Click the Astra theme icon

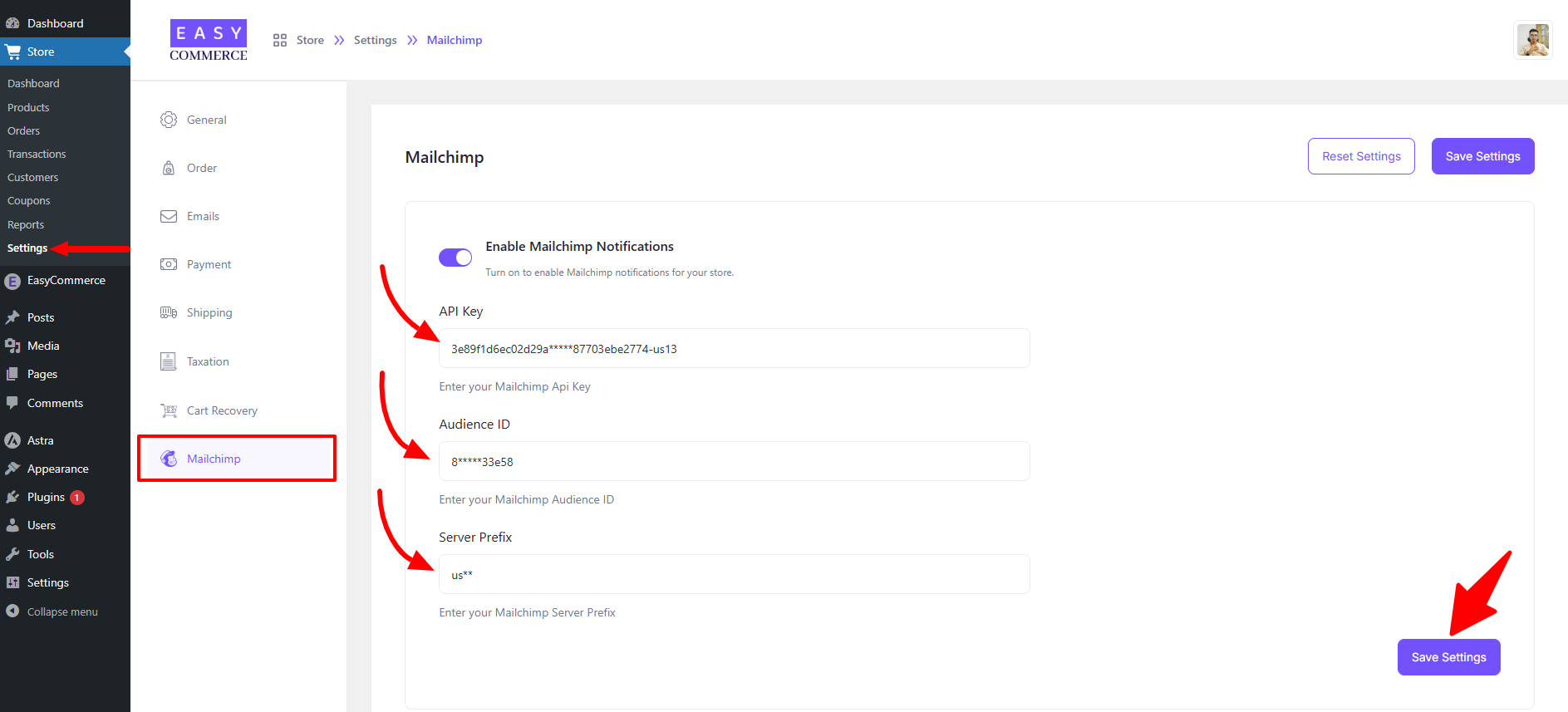(12, 440)
